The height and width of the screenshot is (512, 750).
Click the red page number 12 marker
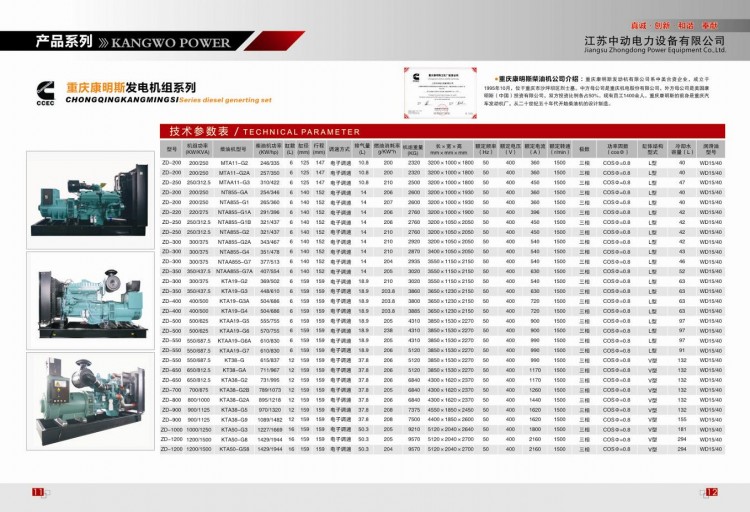pyautogui.click(x=712, y=492)
